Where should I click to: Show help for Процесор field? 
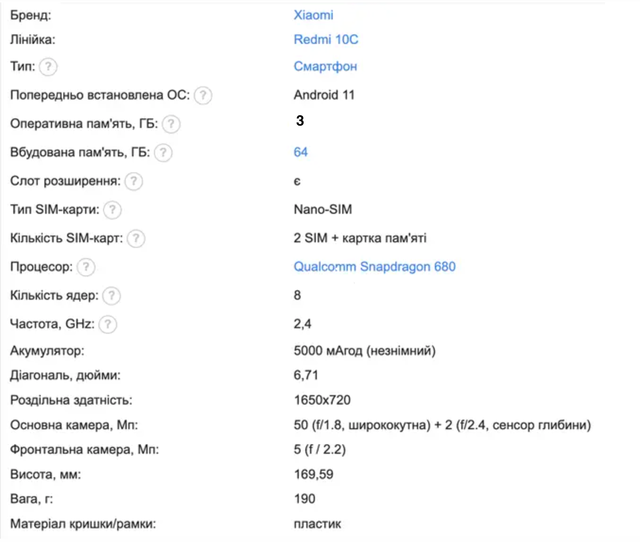pos(86,267)
